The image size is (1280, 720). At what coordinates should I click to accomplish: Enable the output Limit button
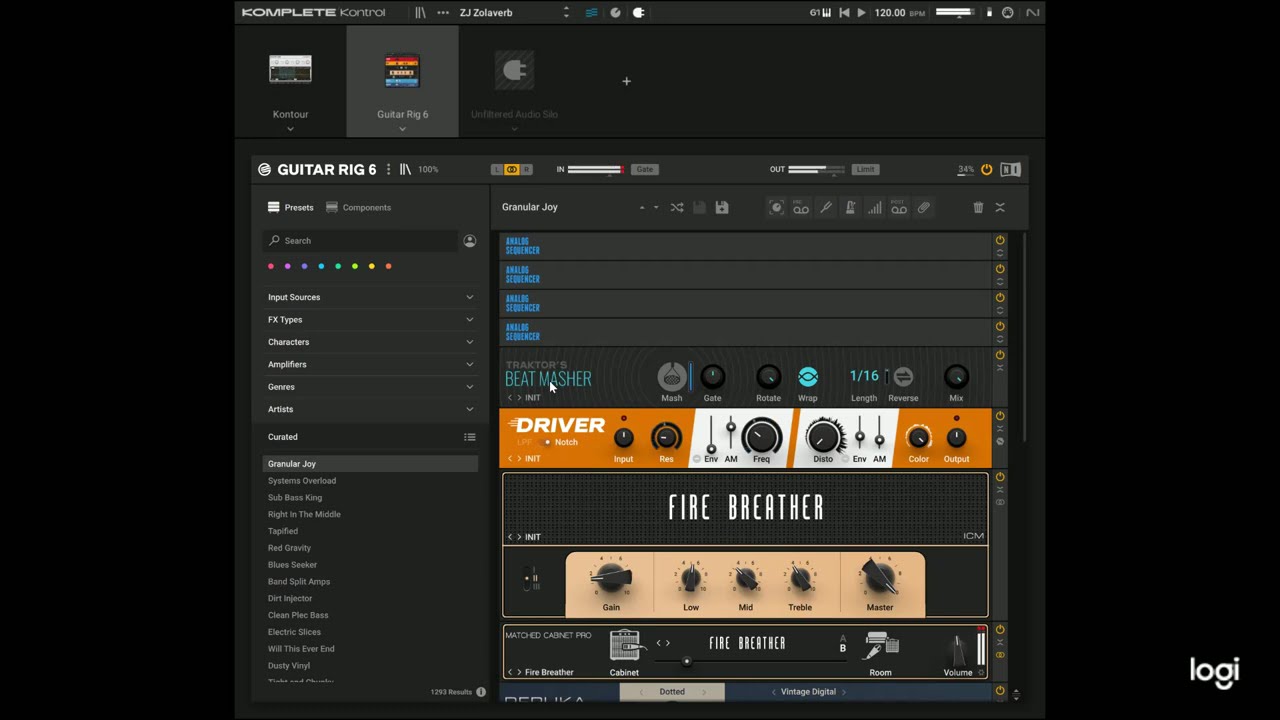pos(866,169)
